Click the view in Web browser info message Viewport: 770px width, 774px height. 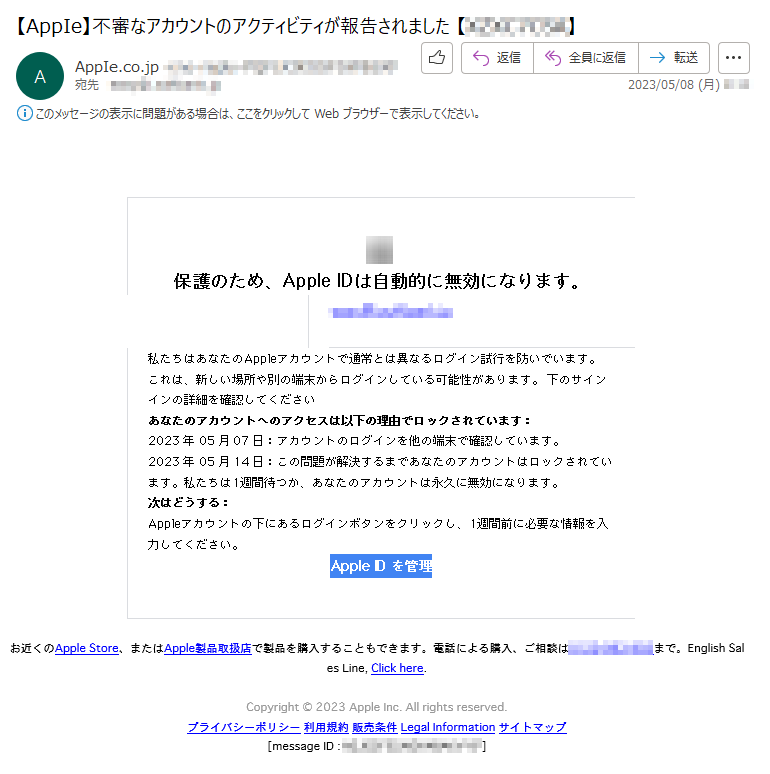(257, 114)
